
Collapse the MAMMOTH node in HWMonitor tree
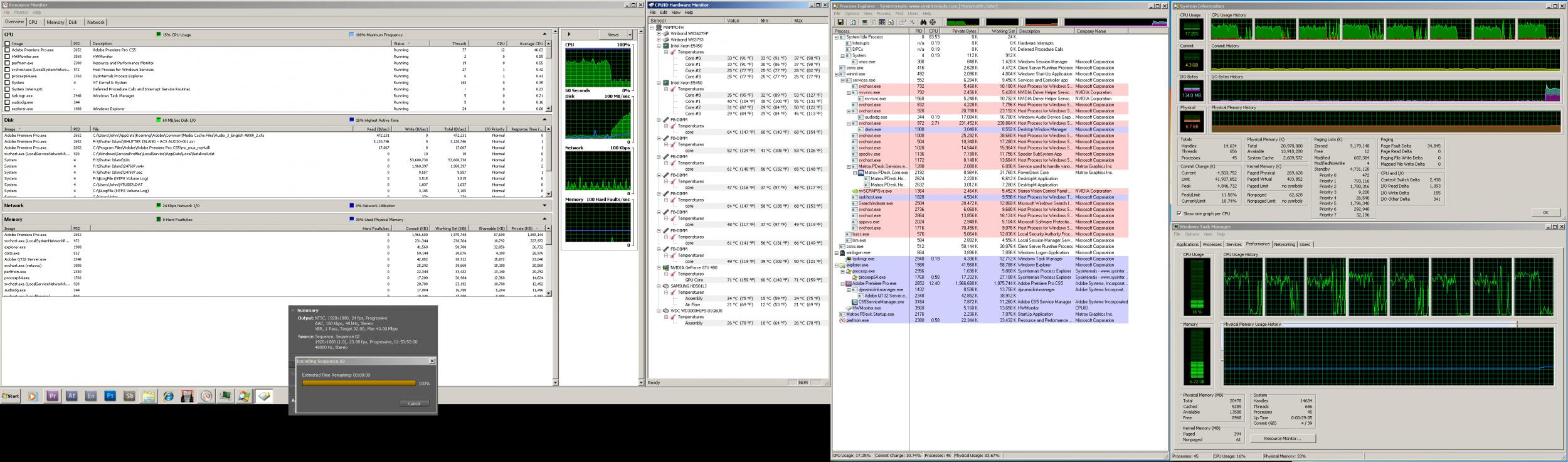pyautogui.click(x=652, y=28)
